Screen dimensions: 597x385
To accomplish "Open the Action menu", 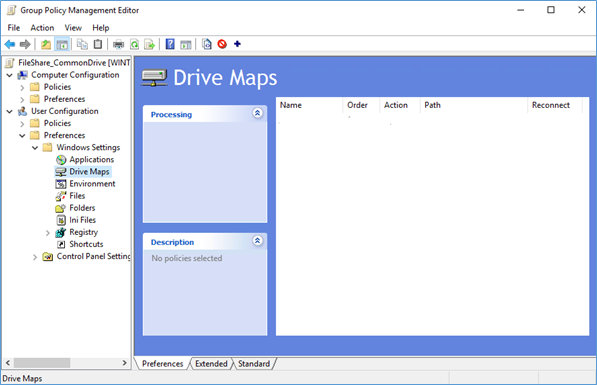I will pyautogui.click(x=42, y=28).
